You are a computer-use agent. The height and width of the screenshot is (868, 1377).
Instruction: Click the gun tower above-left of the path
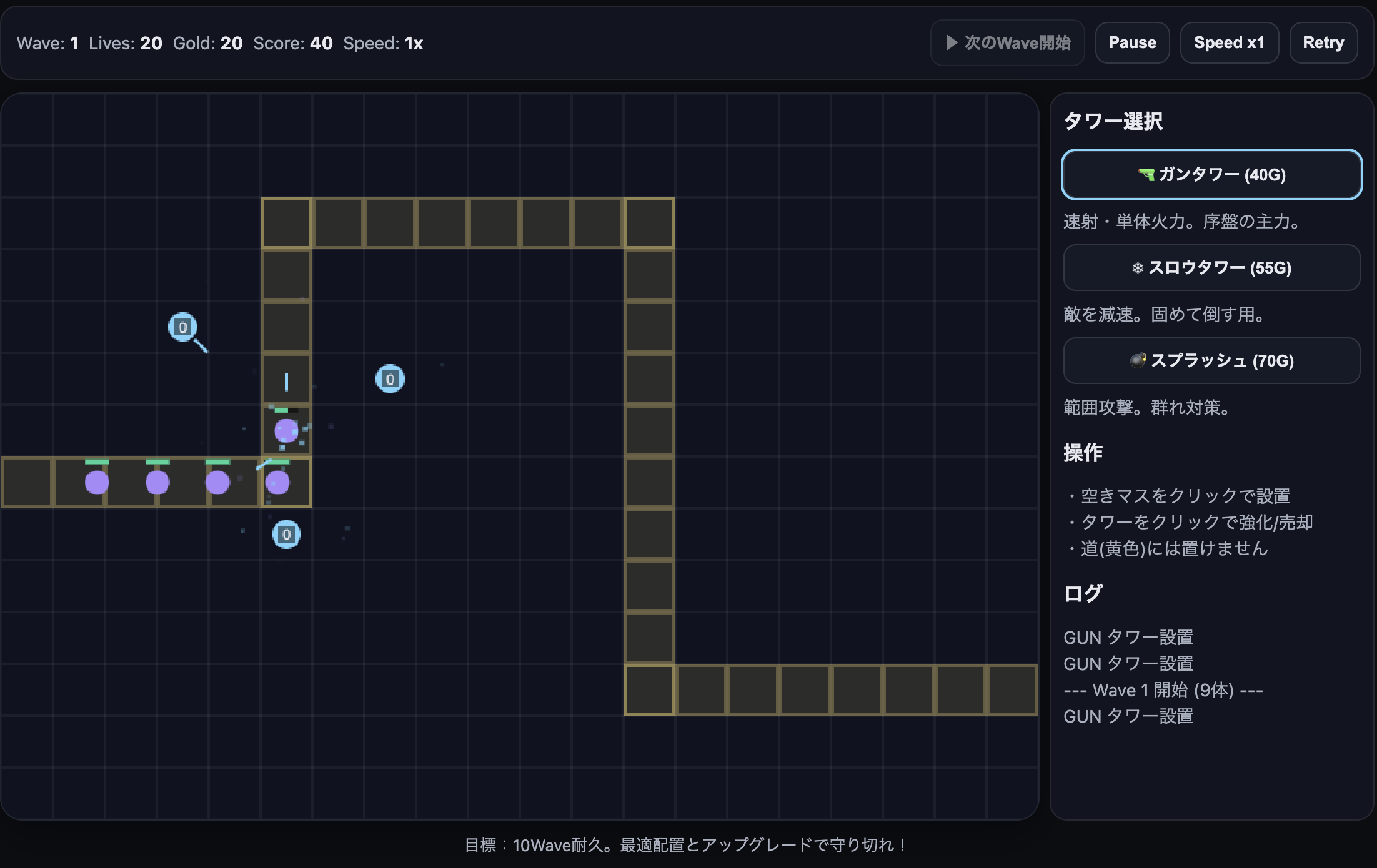coord(182,327)
